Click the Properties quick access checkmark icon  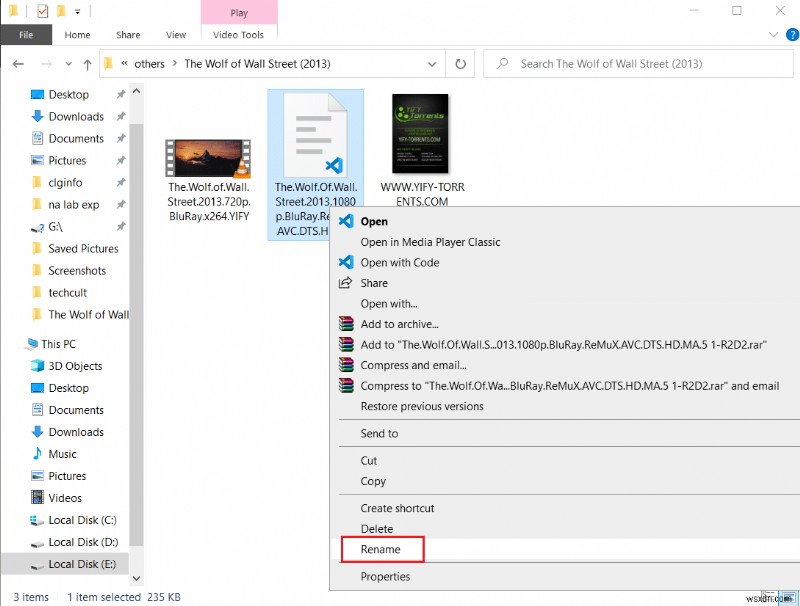click(x=43, y=11)
